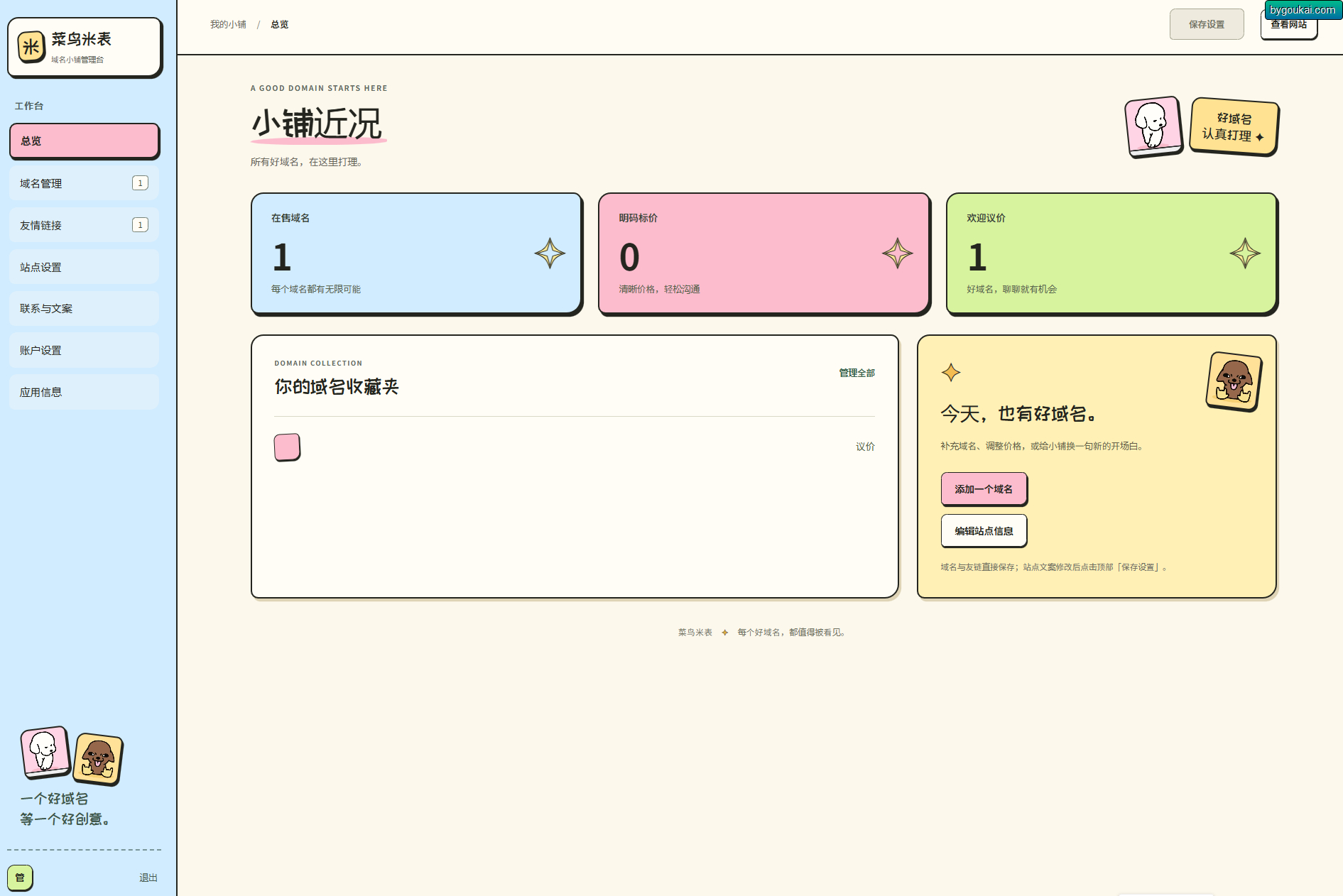Click the brown dog sticker in sidebar bottom

pyautogui.click(x=98, y=759)
